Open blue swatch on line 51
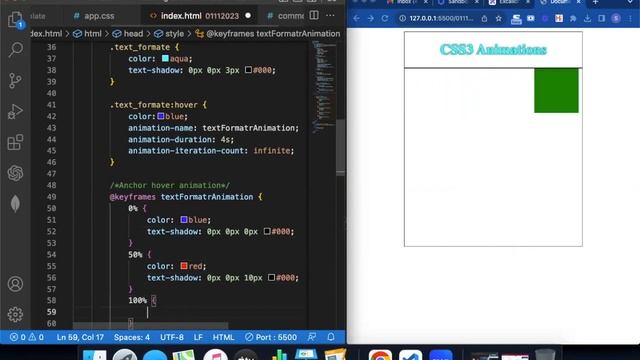This screenshot has width=640, height=360. coord(184,220)
